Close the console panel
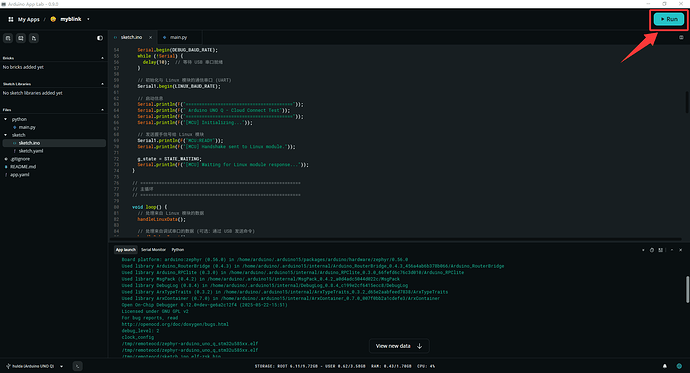Viewport: 690px width, 373px height. 680,250
